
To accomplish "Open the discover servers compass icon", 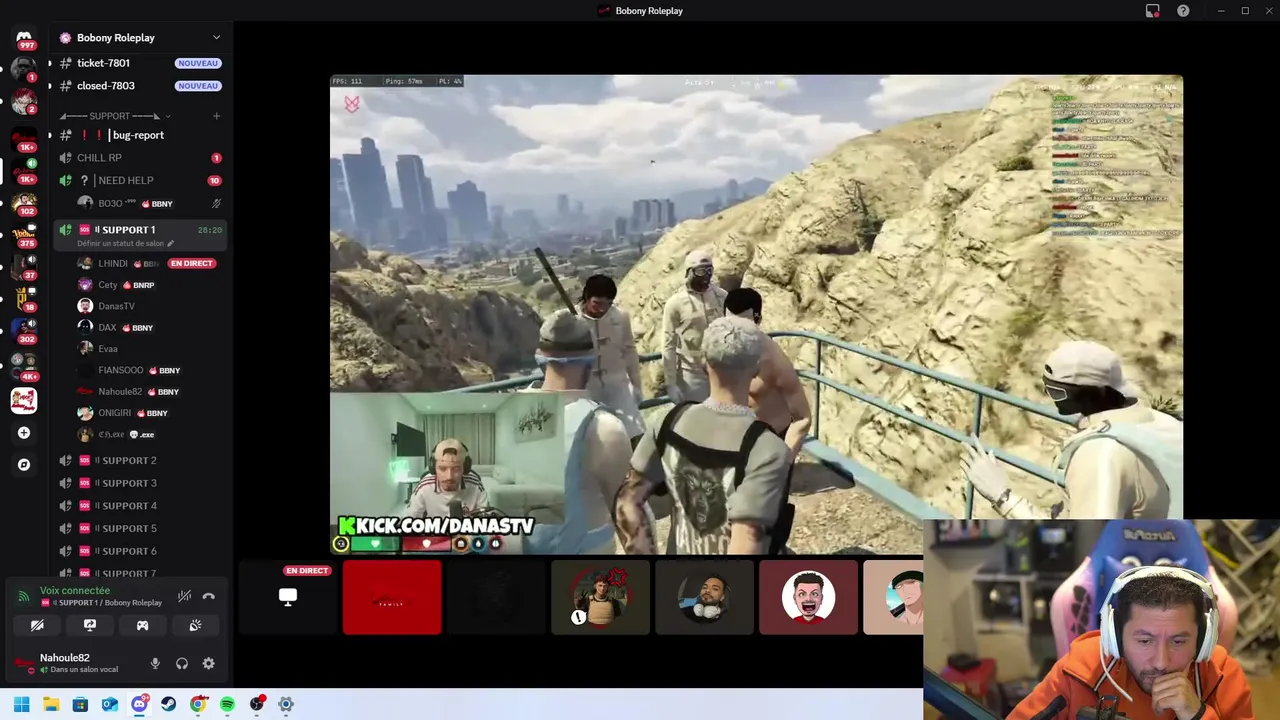I will click(x=24, y=465).
